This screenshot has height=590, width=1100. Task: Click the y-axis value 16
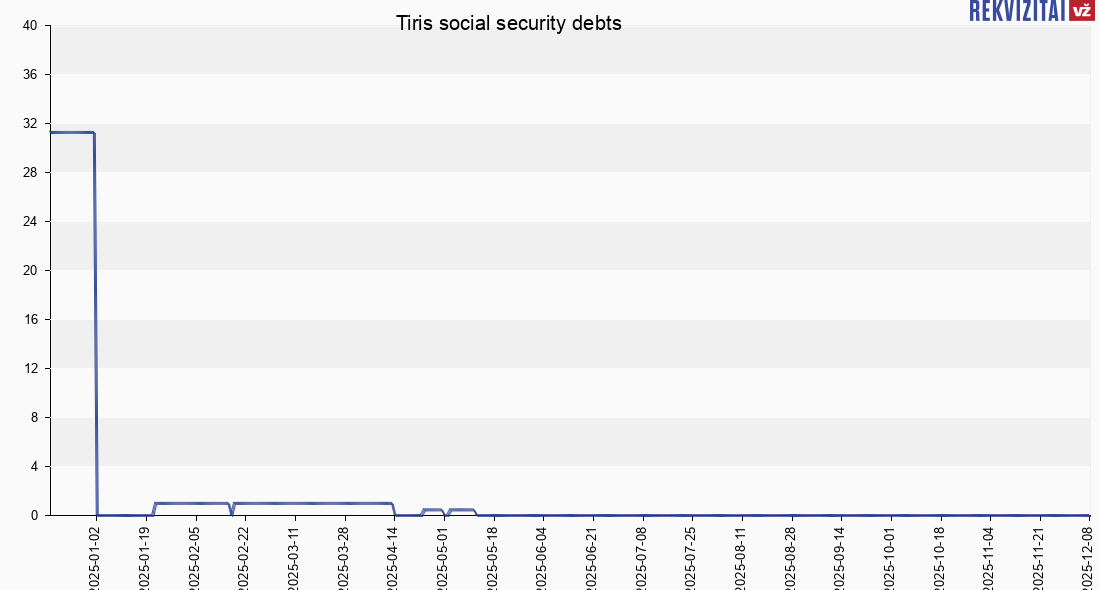(30, 320)
